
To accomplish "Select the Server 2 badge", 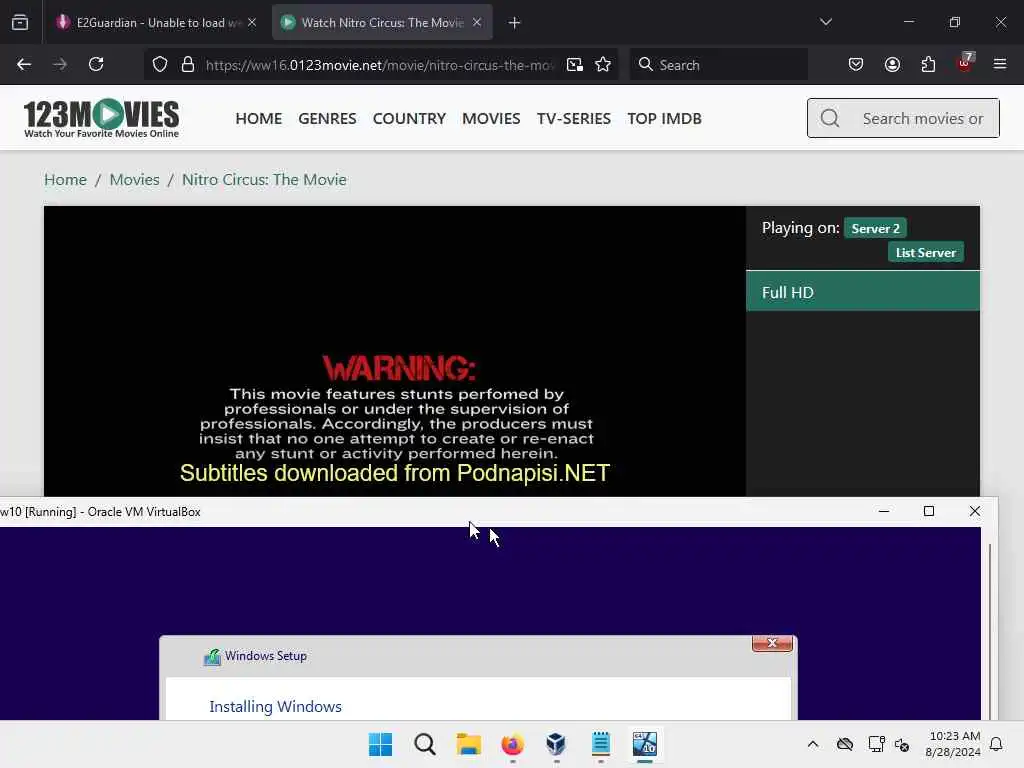I will click(x=875, y=229).
